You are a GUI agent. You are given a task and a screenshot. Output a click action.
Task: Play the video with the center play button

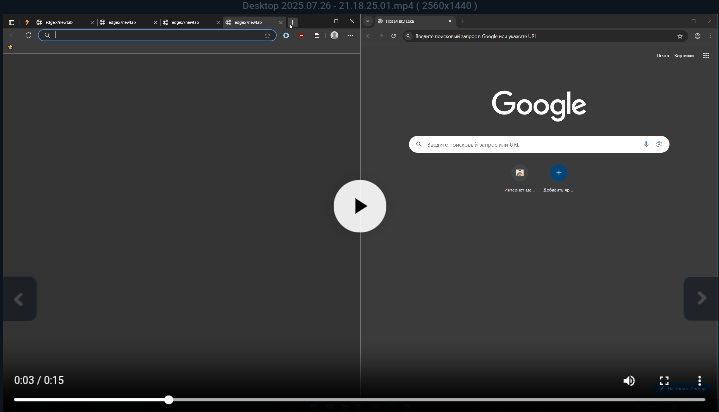pos(360,206)
